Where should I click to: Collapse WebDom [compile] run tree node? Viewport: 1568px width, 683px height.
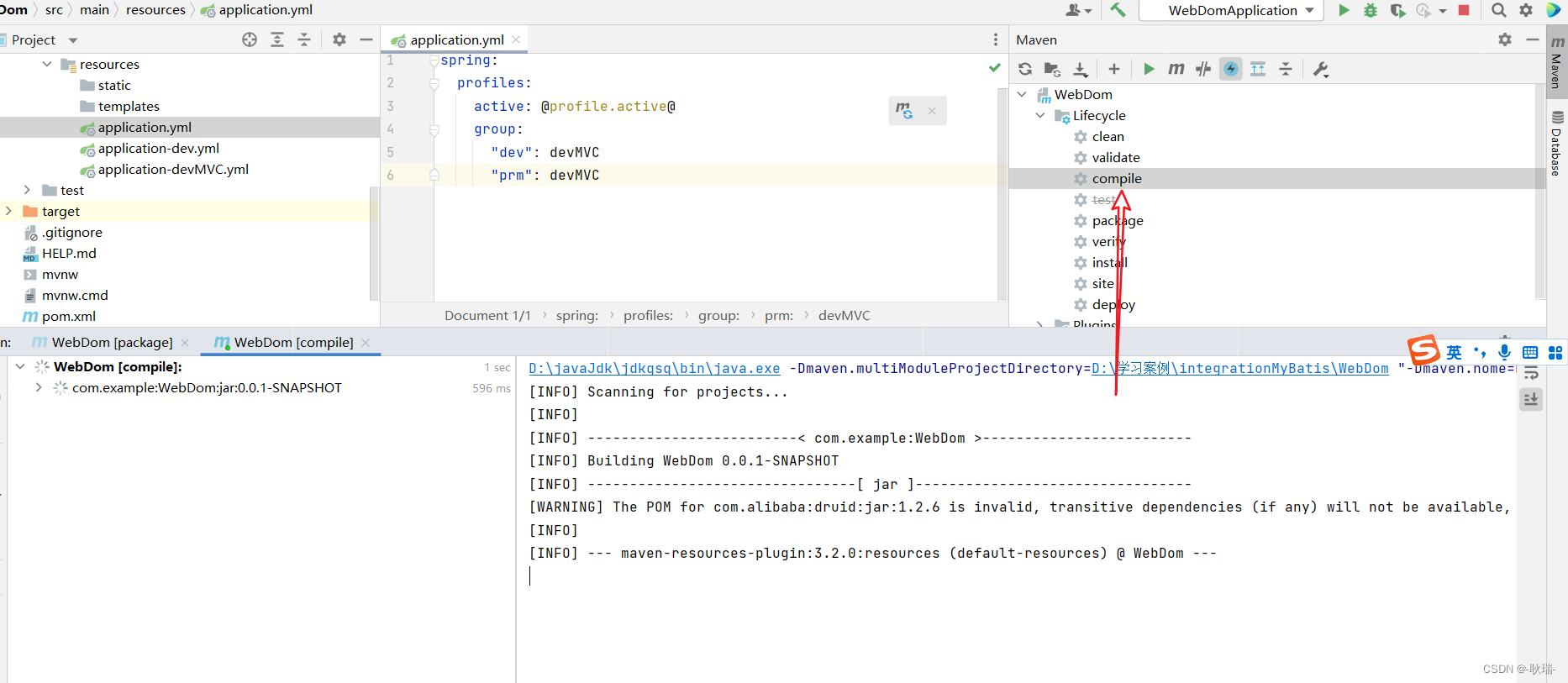click(20, 366)
